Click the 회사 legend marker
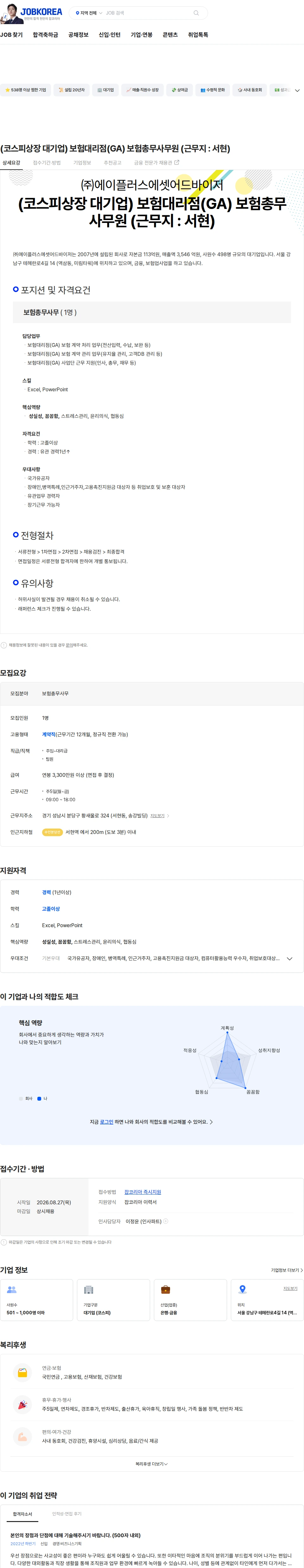 pyautogui.click(x=21, y=1099)
